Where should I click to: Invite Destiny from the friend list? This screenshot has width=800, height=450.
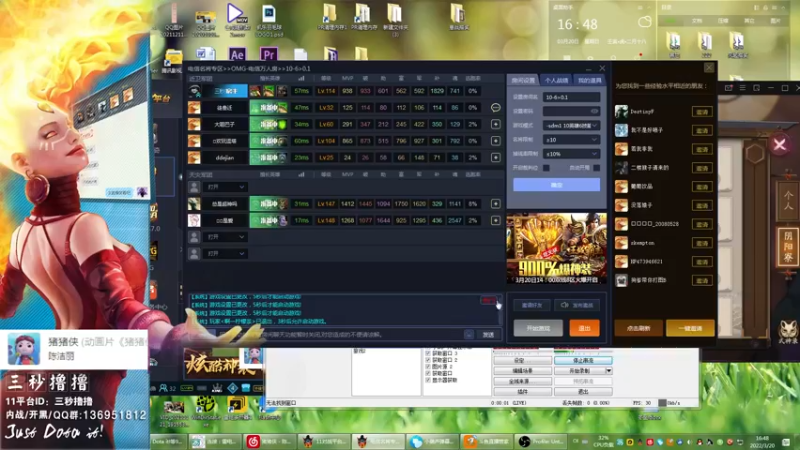(x=702, y=112)
